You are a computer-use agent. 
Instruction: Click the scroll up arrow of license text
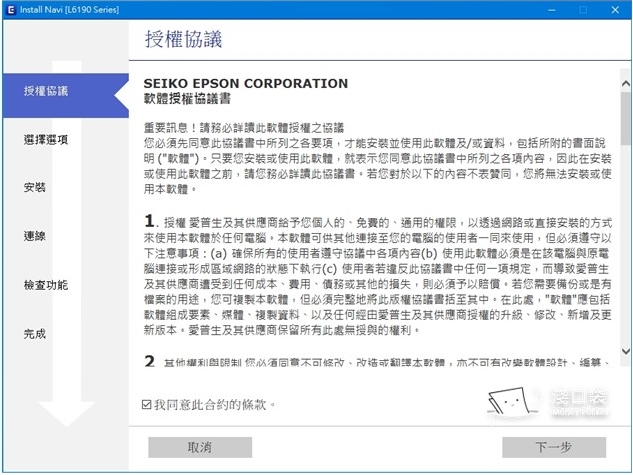click(626, 84)
